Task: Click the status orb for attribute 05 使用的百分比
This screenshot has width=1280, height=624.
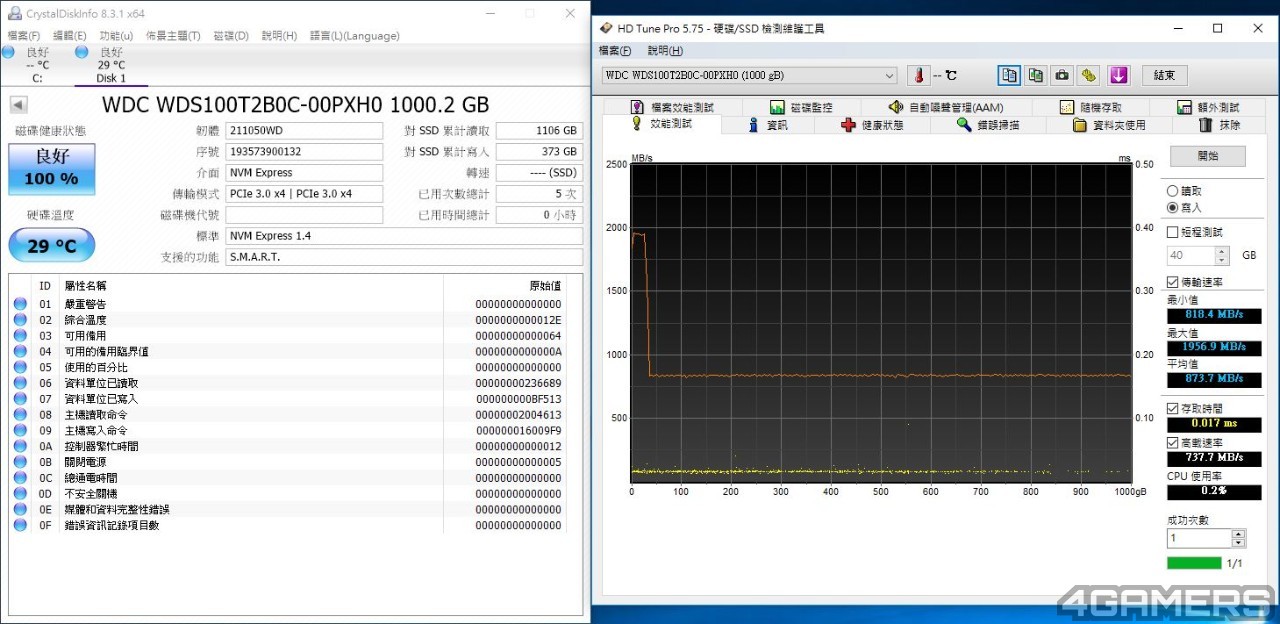Action: point(20,367)
